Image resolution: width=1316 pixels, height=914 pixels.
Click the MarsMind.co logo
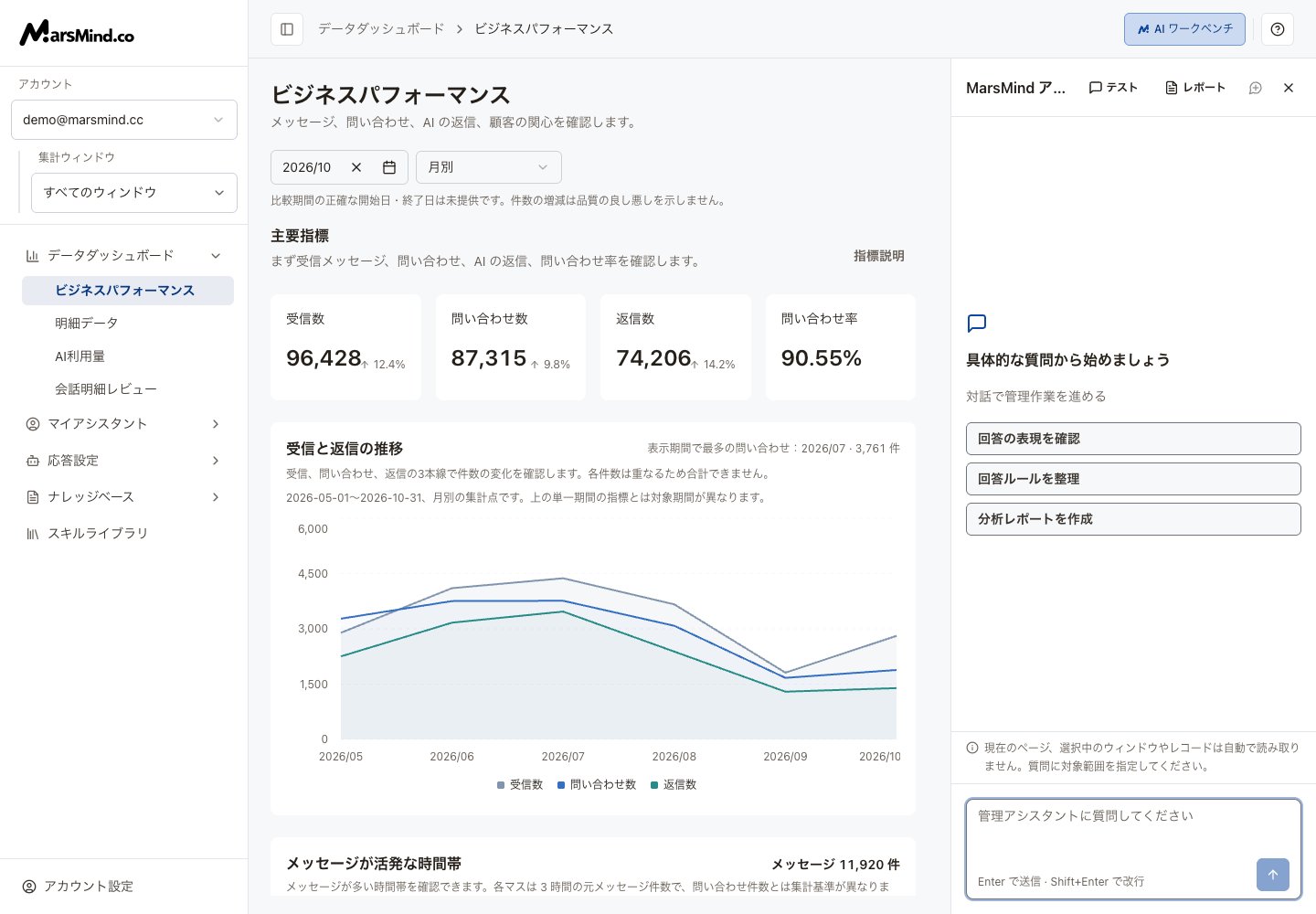click(x=77, y=33)
